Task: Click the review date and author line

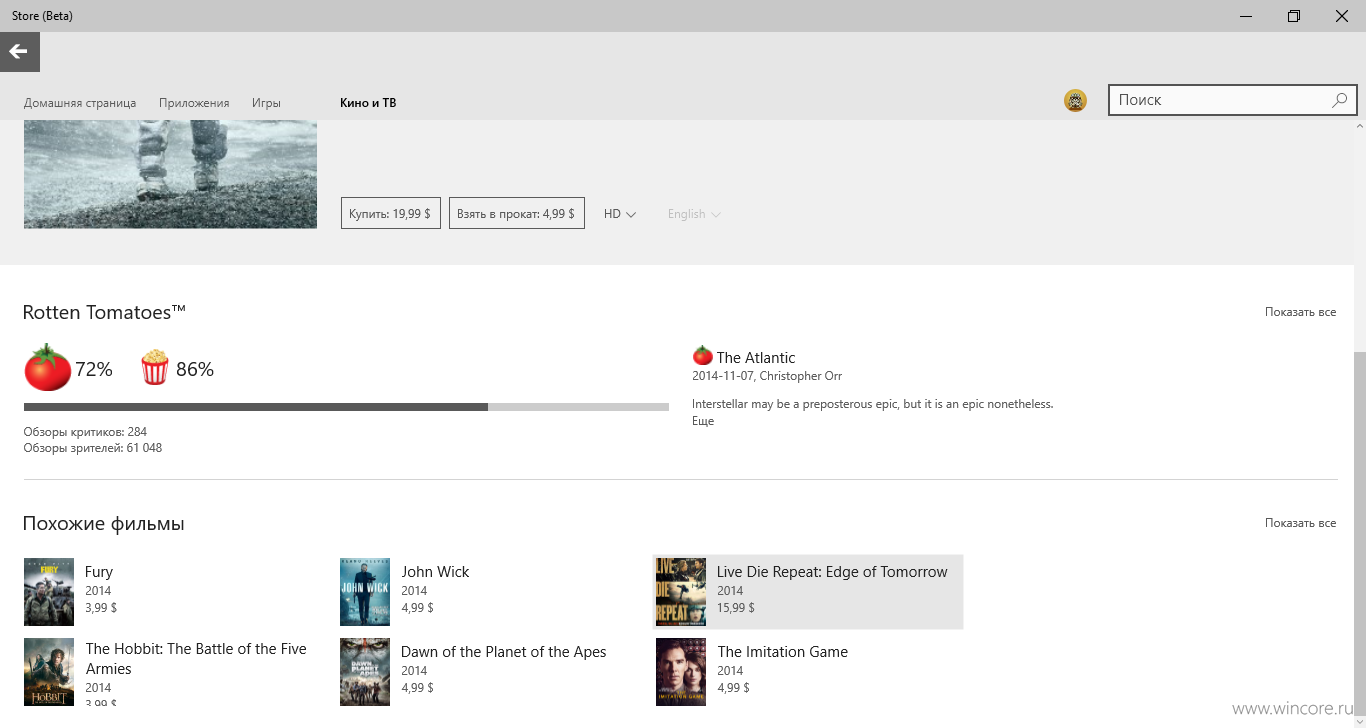Action: (x=767, y=376)
